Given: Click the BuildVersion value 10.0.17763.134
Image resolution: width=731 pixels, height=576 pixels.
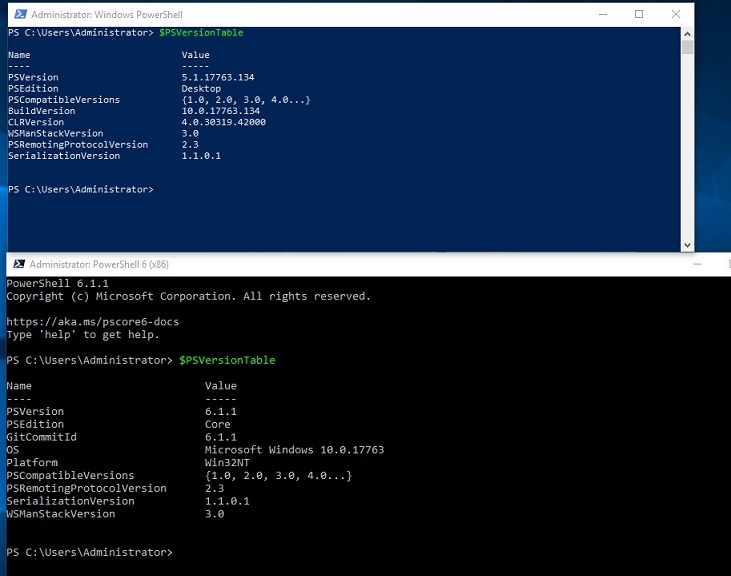Looking at the screenshot, I should [x=221, y=111].
